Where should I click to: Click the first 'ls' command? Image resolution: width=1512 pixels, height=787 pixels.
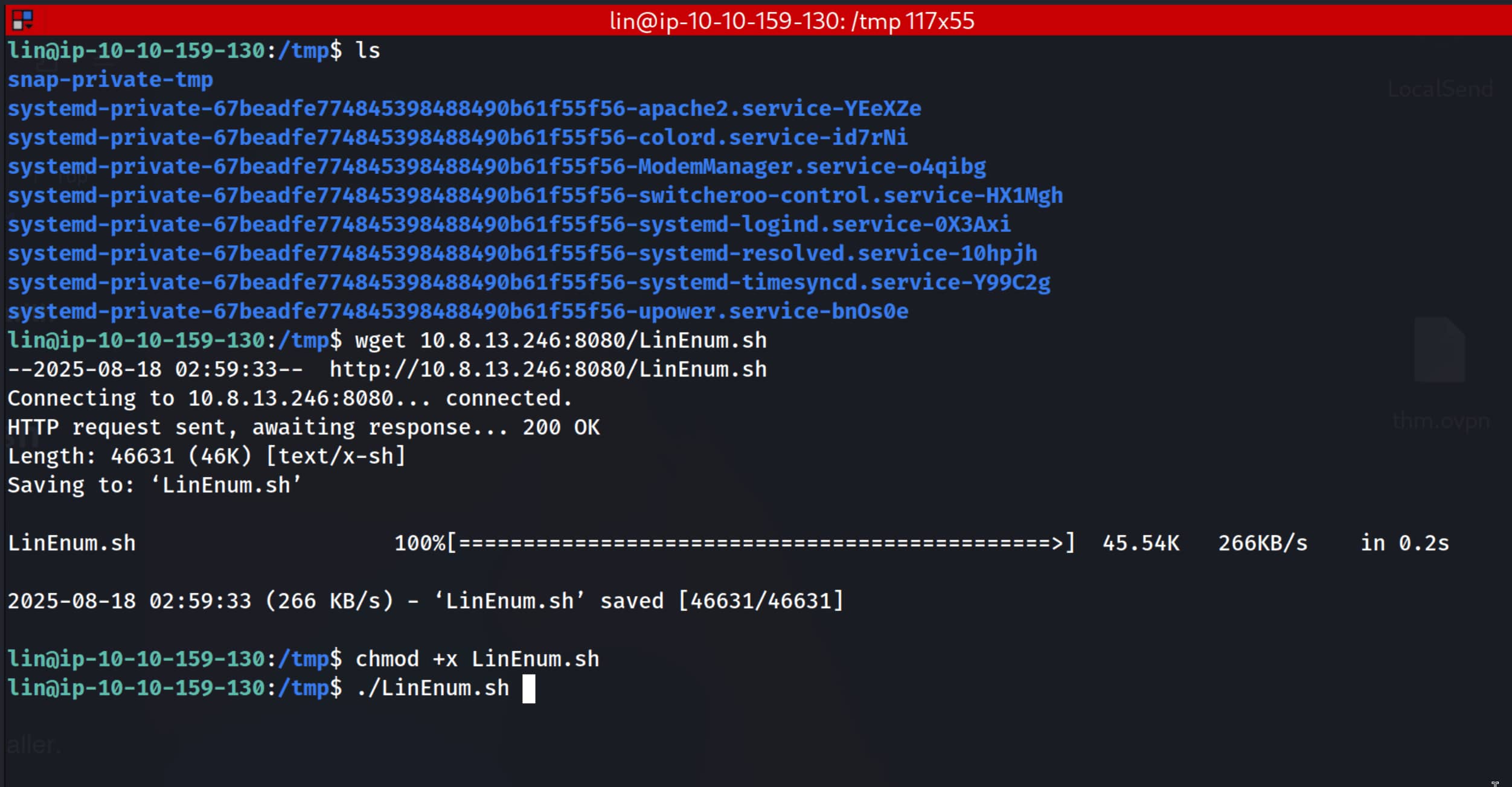367,51
